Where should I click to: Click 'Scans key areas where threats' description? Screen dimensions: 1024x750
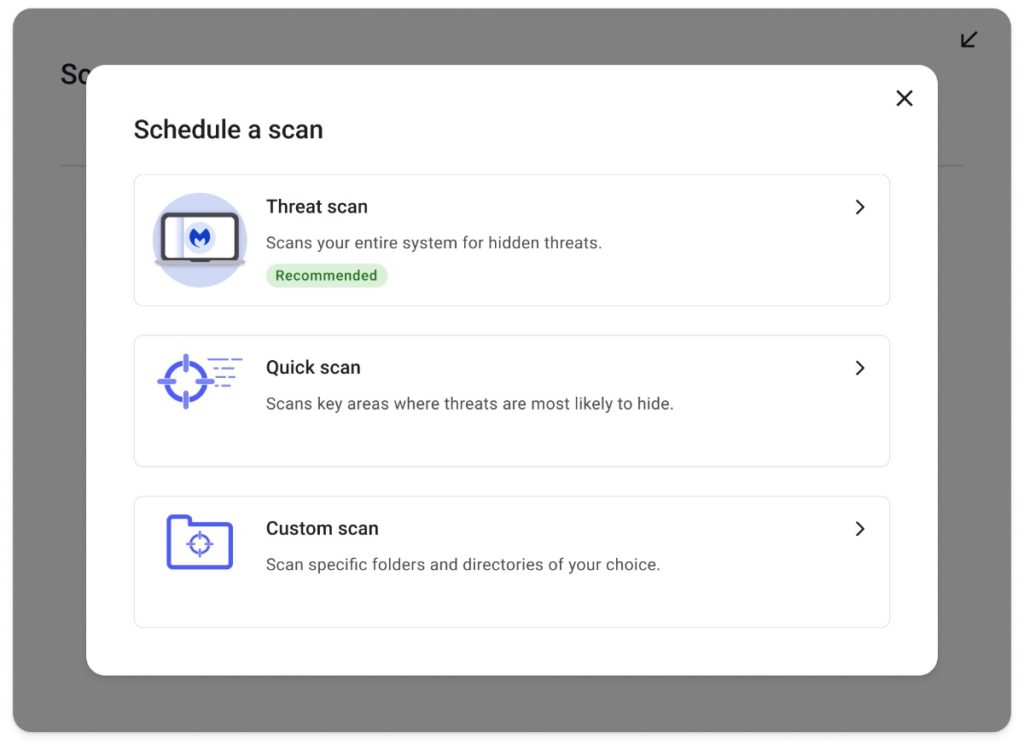pyautogui.click(x=469, y=404)
